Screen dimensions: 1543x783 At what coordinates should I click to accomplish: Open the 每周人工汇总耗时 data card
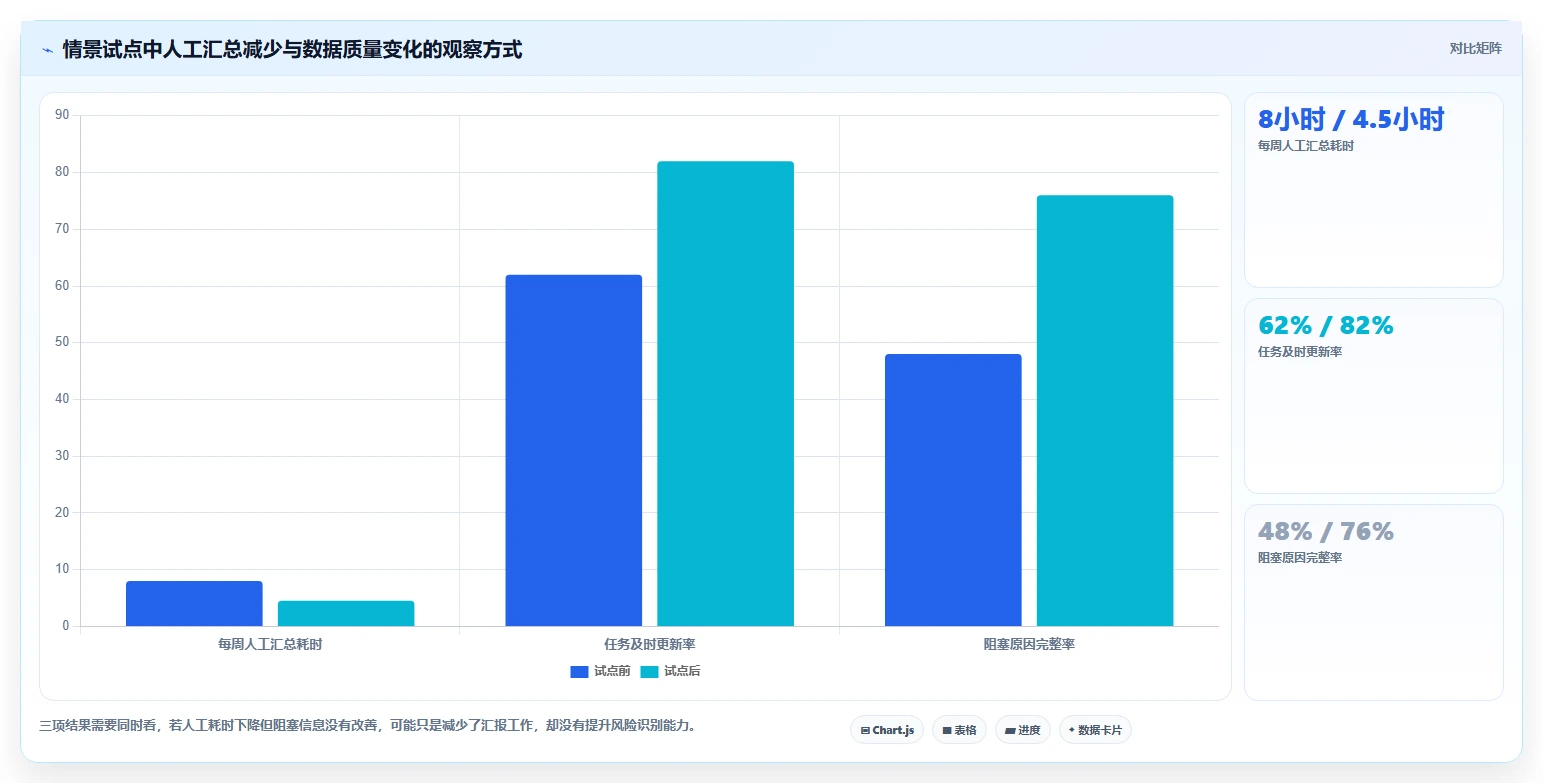point(1373,190)
